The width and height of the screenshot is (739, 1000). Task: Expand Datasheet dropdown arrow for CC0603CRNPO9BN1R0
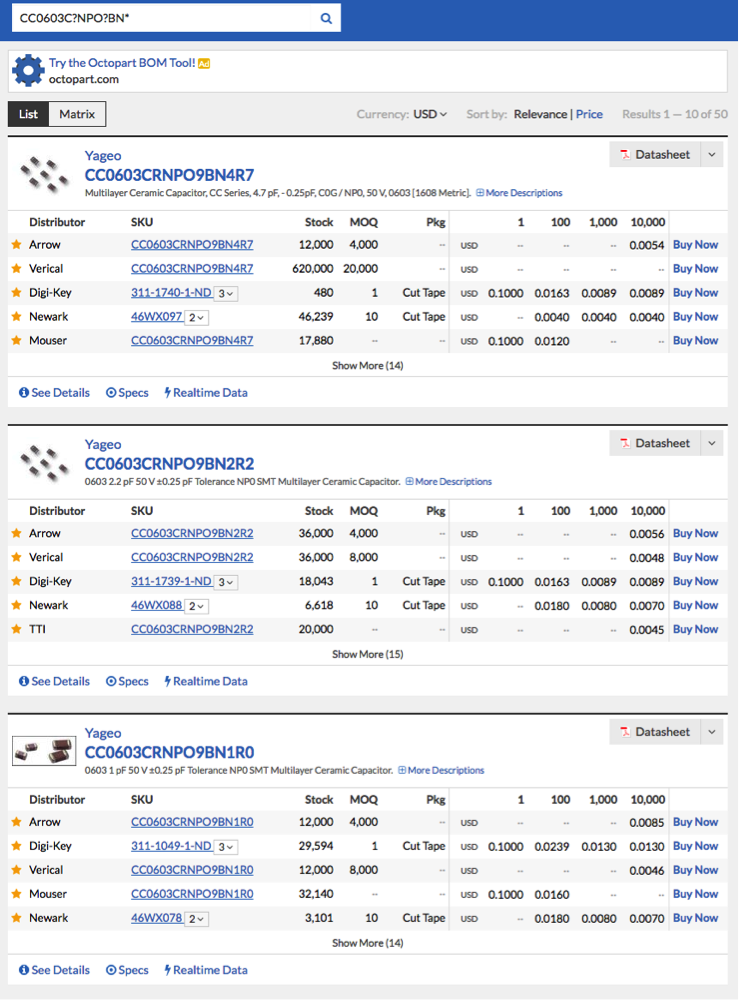(x=712, y=732)
